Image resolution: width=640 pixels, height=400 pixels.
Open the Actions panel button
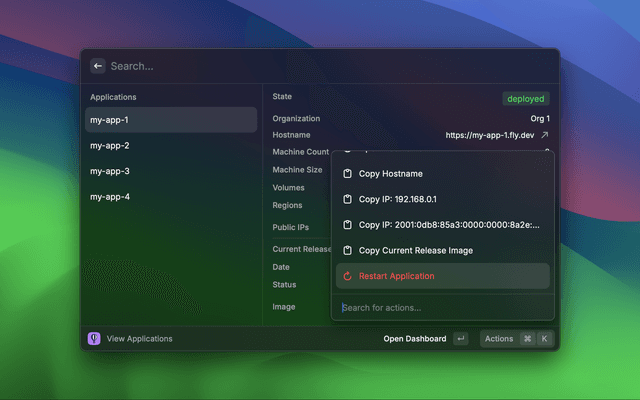pos(499,339)
